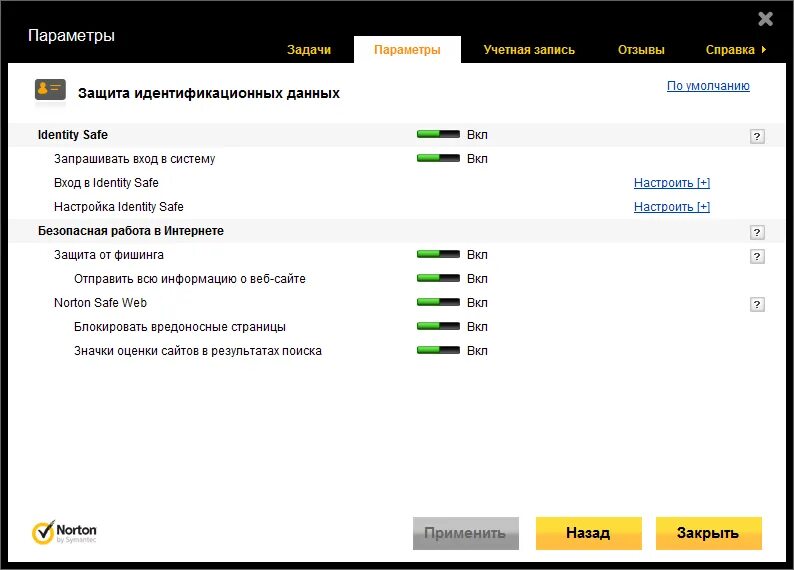
Task: Click arrow next to Справка tab
Action: [x=764, y=50]
